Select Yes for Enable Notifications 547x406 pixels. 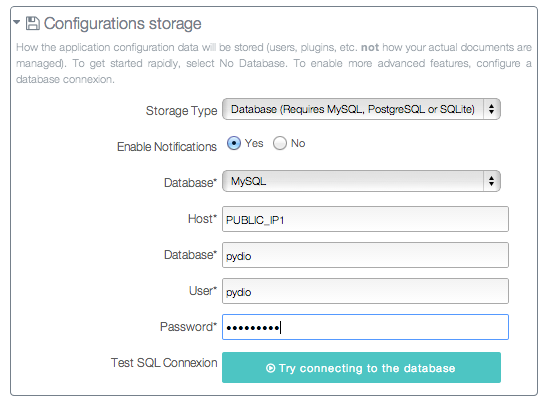(x=234, y=143)
